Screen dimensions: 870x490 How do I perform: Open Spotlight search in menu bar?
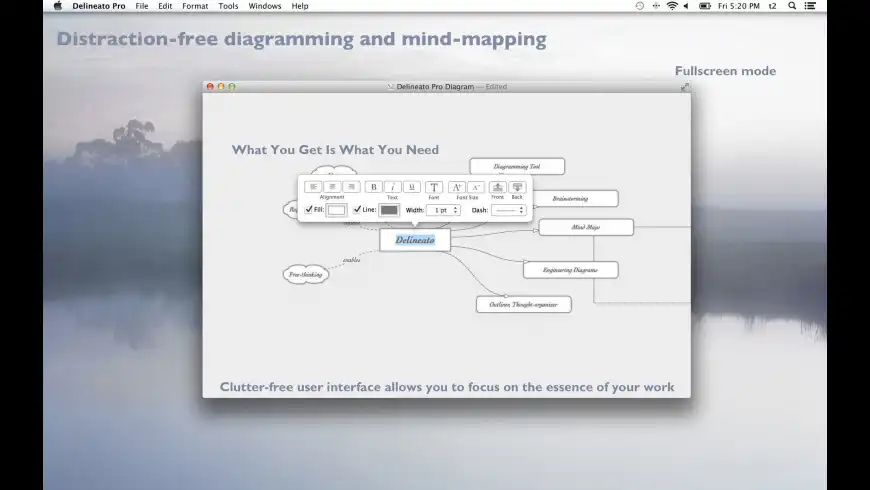click(792, 6)
